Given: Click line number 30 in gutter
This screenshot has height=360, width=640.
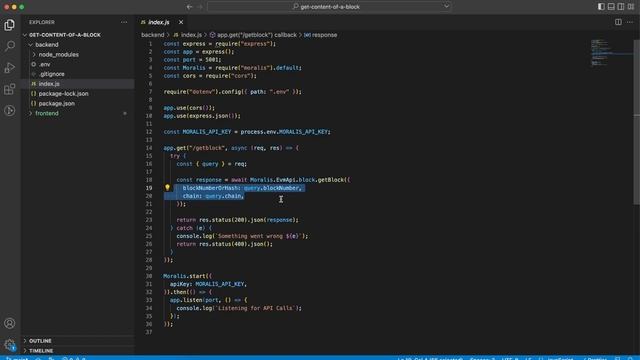Looking at the screenshot, I should click(x=149, y=276).
